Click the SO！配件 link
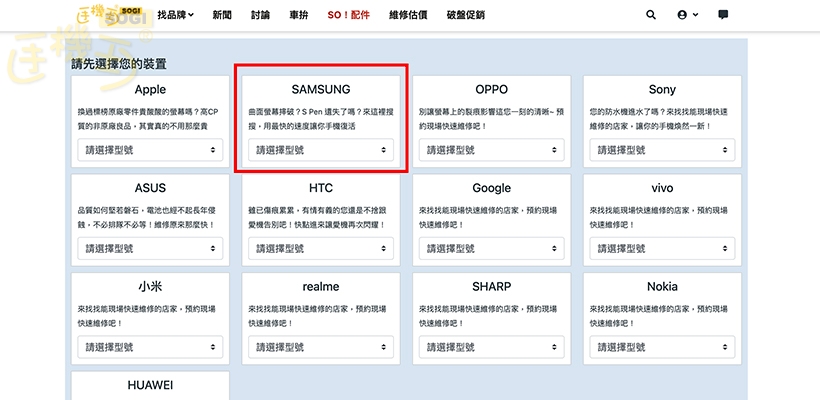 coord(348,16)
